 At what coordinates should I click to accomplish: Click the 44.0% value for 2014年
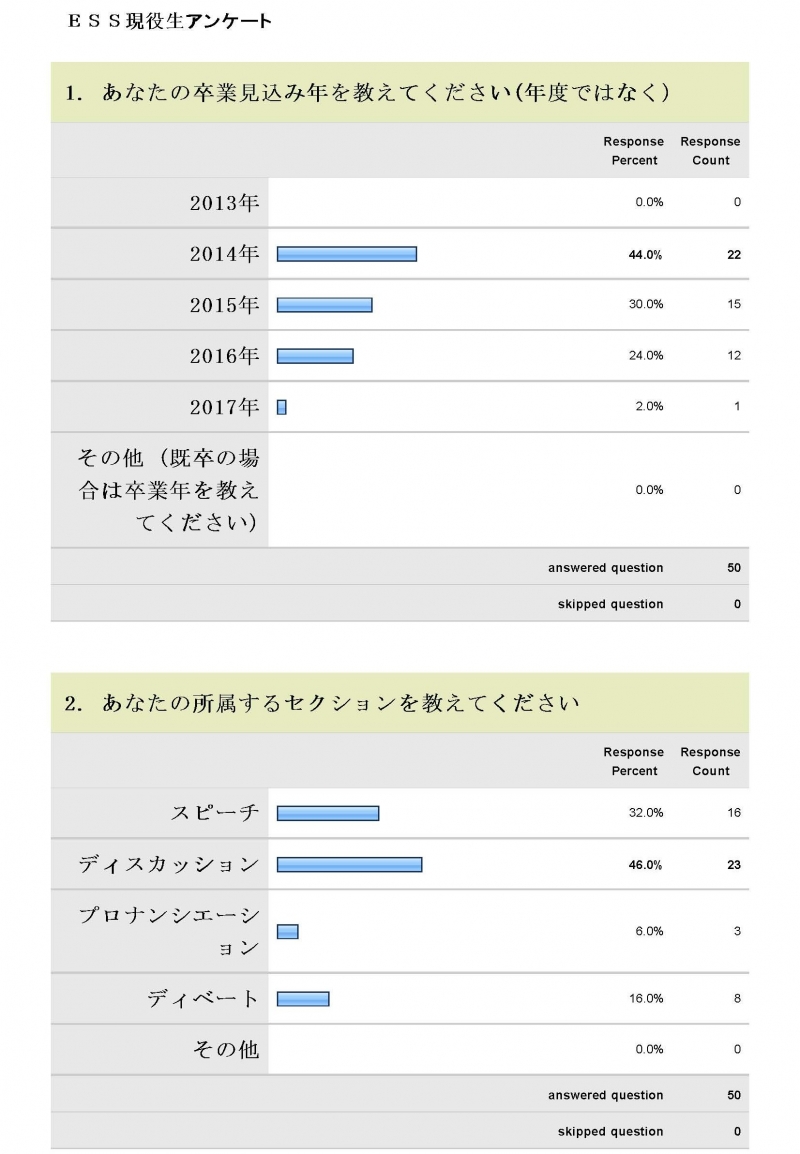click(645, 255)
